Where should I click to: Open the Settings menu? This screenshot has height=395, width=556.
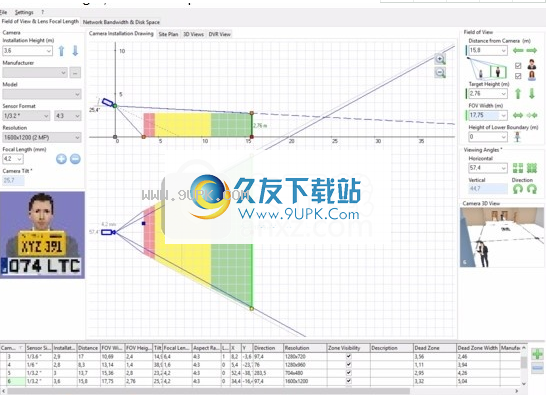click(24, 12)
